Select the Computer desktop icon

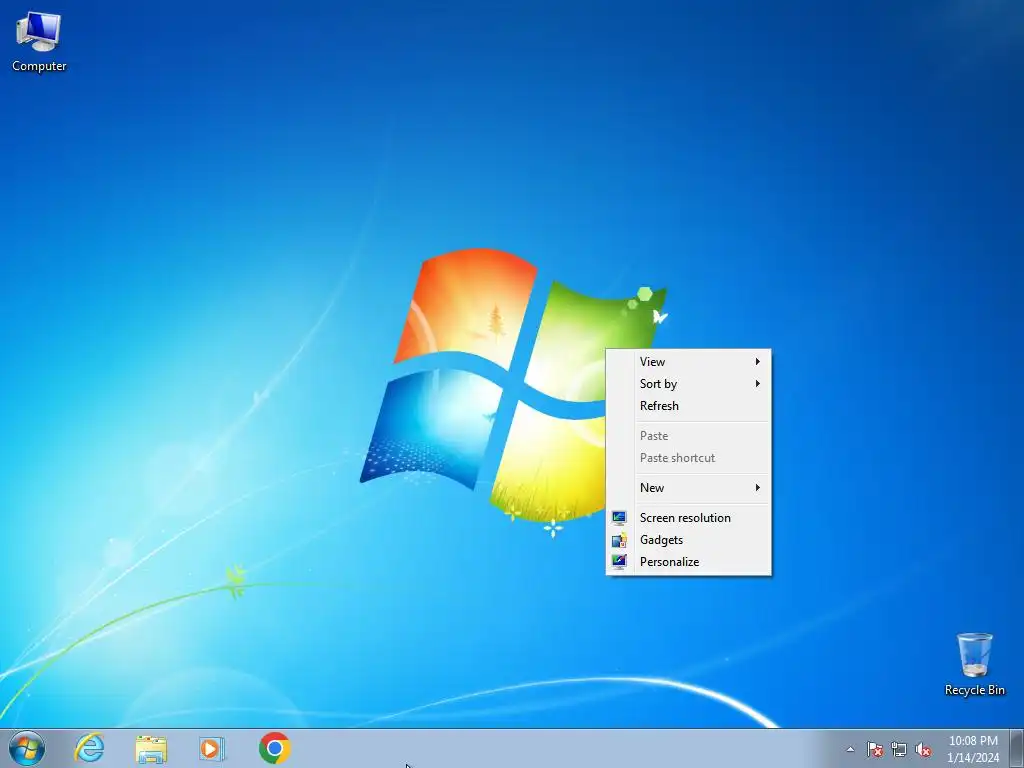[x=39, y=42]
